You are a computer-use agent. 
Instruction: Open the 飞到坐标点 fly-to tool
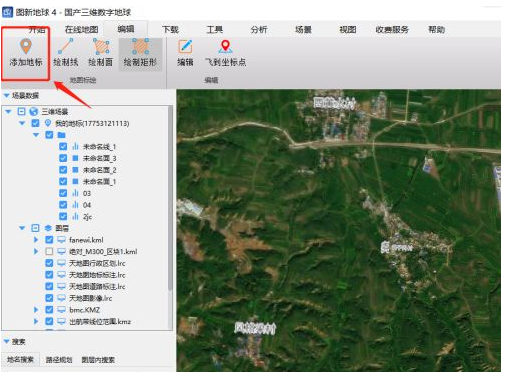click(x=225, y=53)
